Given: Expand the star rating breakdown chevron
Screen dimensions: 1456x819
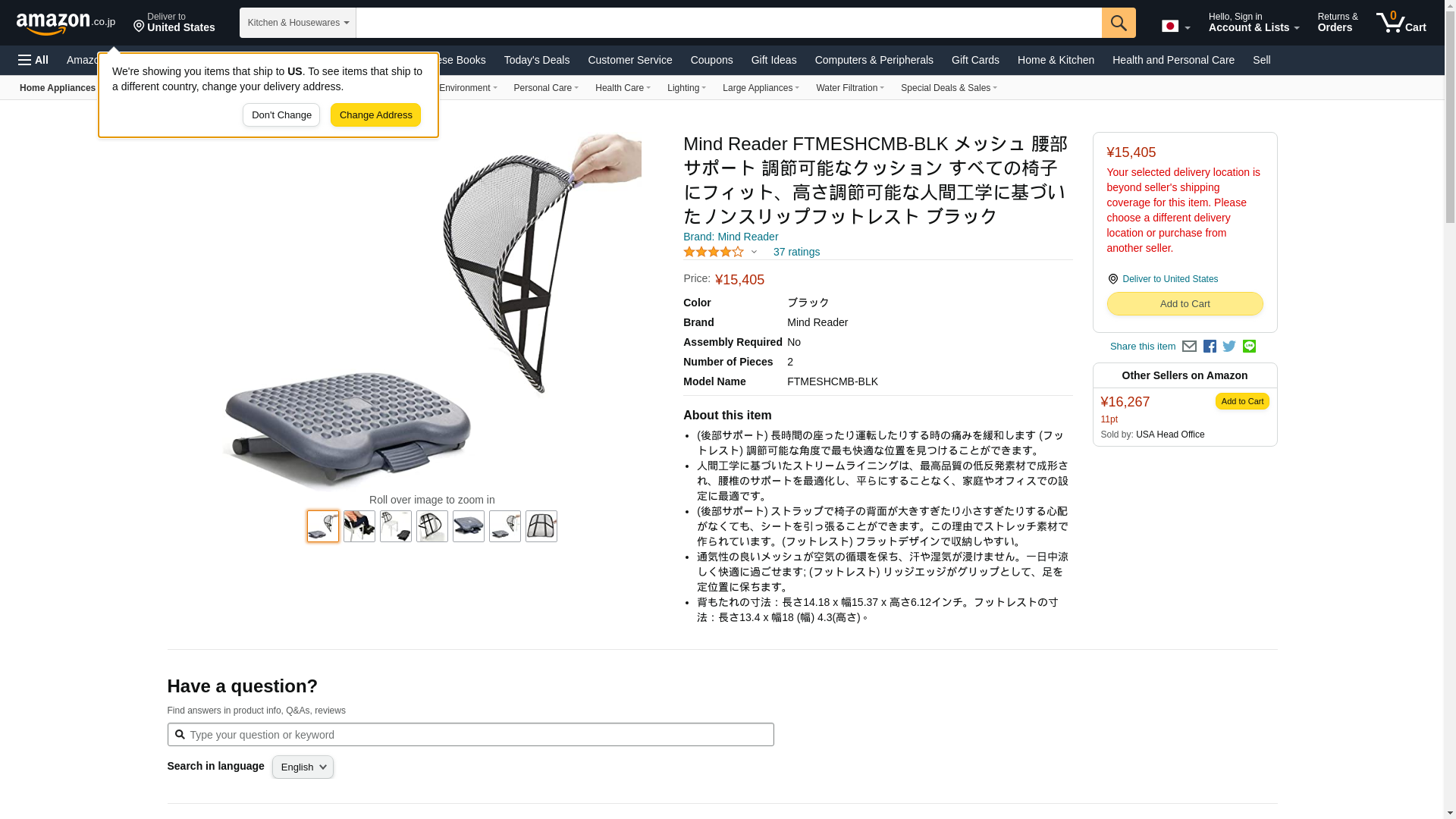Looking at the screenshot, I should 754,252.
